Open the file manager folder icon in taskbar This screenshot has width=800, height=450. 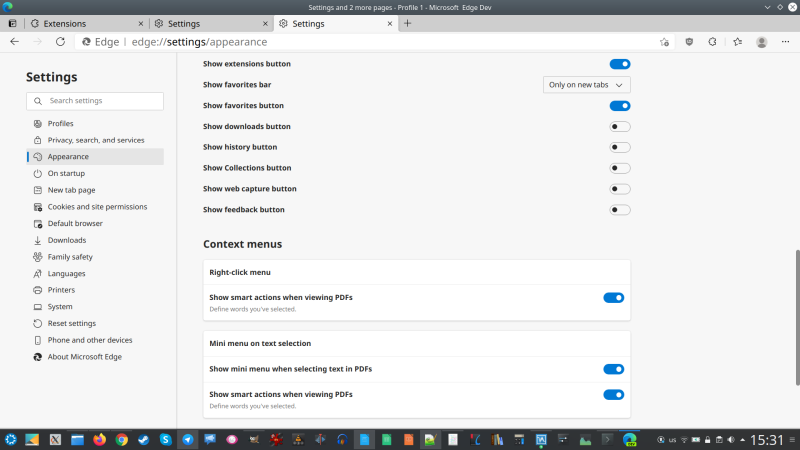pos(77,439)
